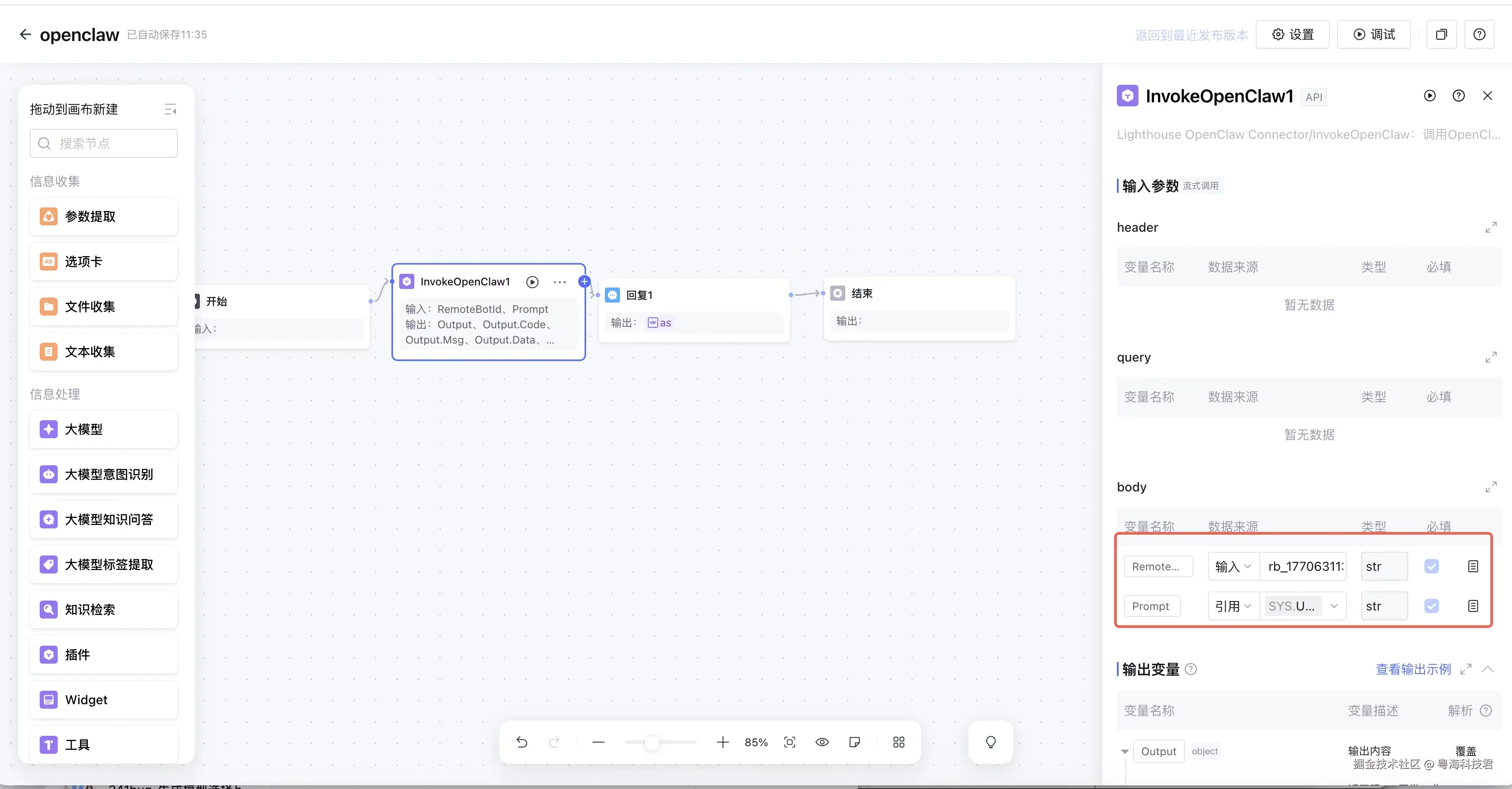Click the undo arrow in bottom toolbar
This screenshot has width=1512, height=789.
521,742
